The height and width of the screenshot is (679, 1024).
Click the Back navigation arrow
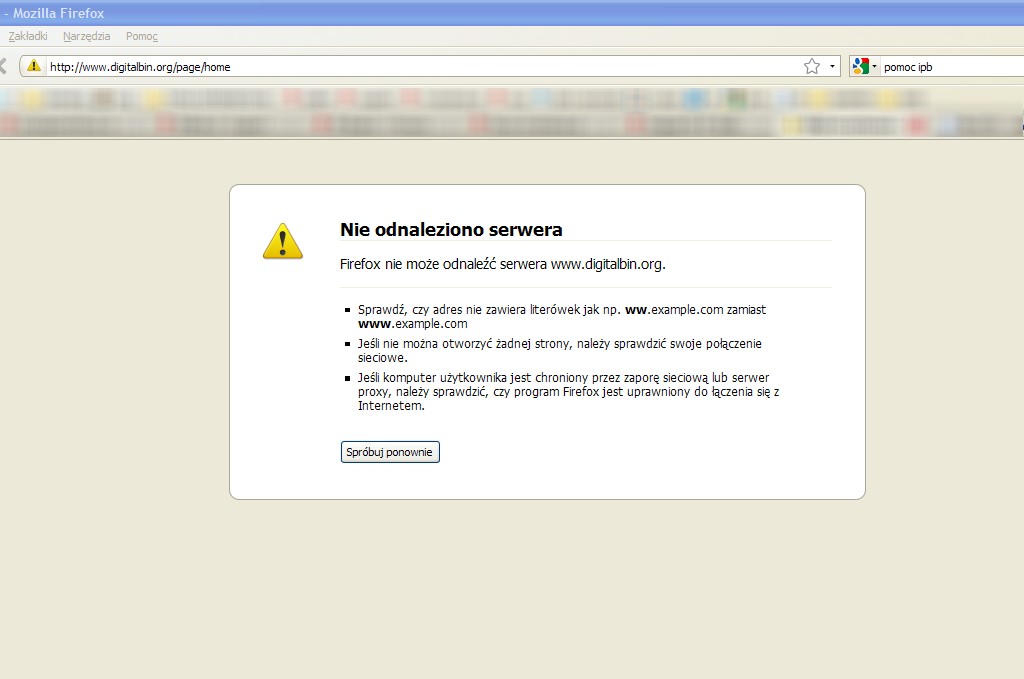pos(4,66)
